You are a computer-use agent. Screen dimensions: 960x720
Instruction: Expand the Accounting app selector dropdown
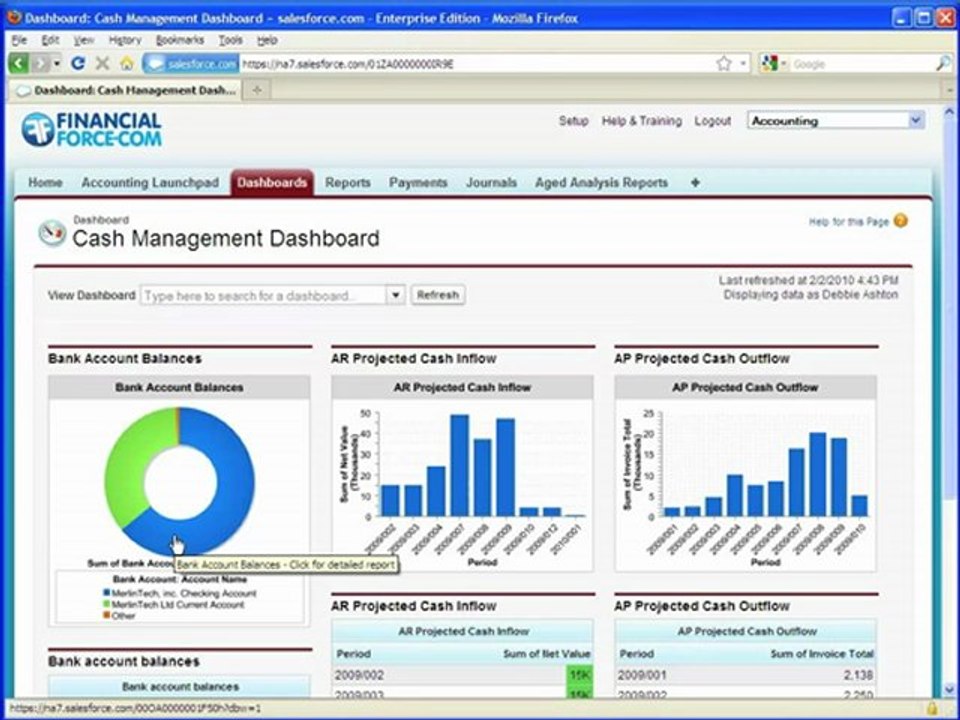coord(916,121)
